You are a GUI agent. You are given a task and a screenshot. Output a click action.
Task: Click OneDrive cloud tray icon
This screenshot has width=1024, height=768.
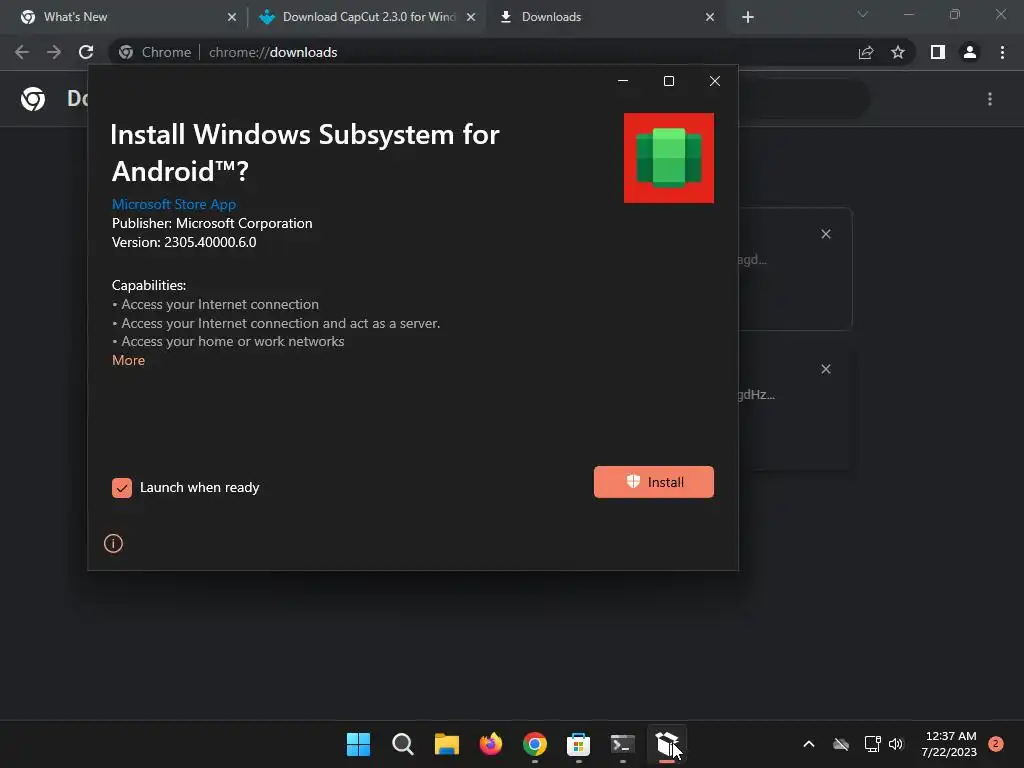[x=841, y=744]
